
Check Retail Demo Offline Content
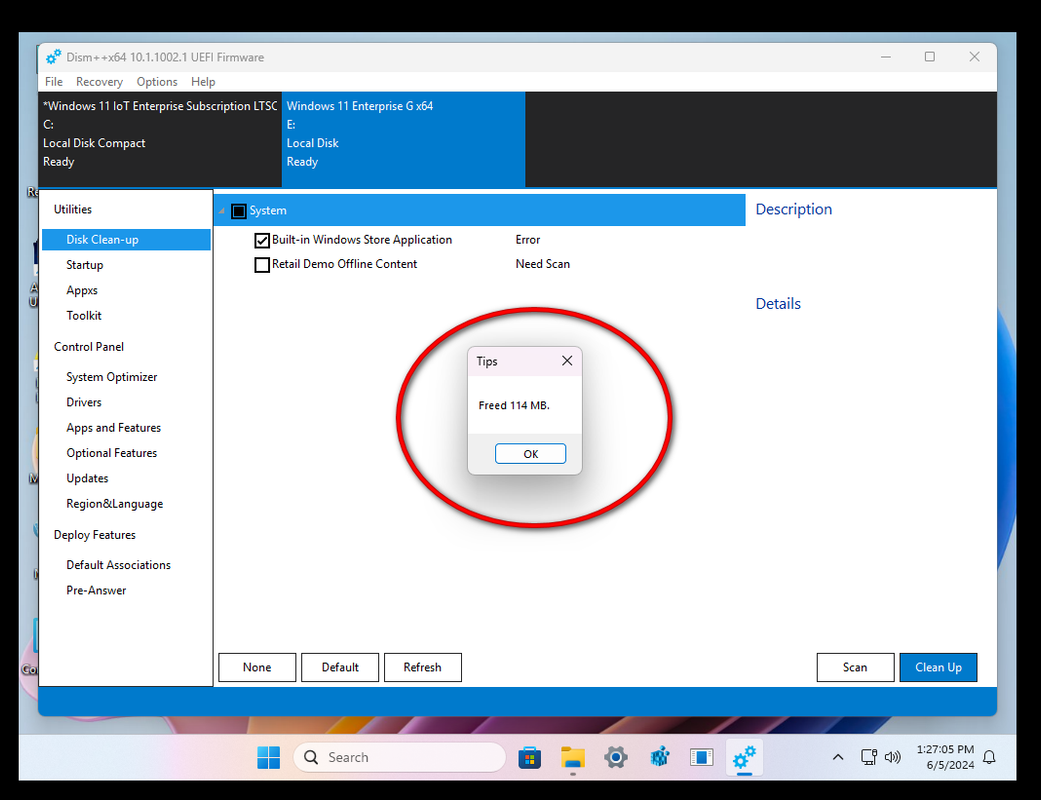coord(262,265)
